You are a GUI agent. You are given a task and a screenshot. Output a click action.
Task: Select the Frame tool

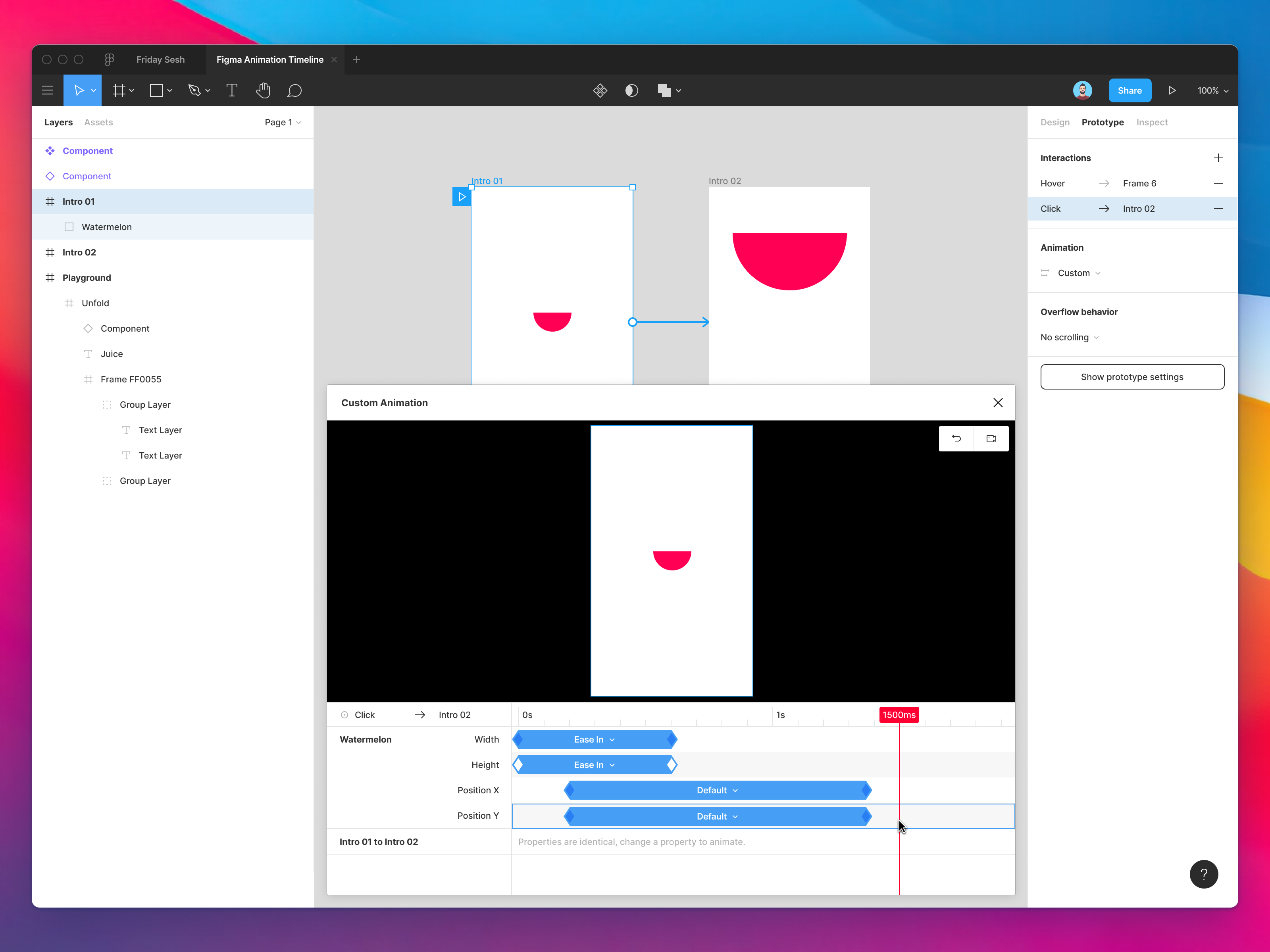(x=119, y=90)
